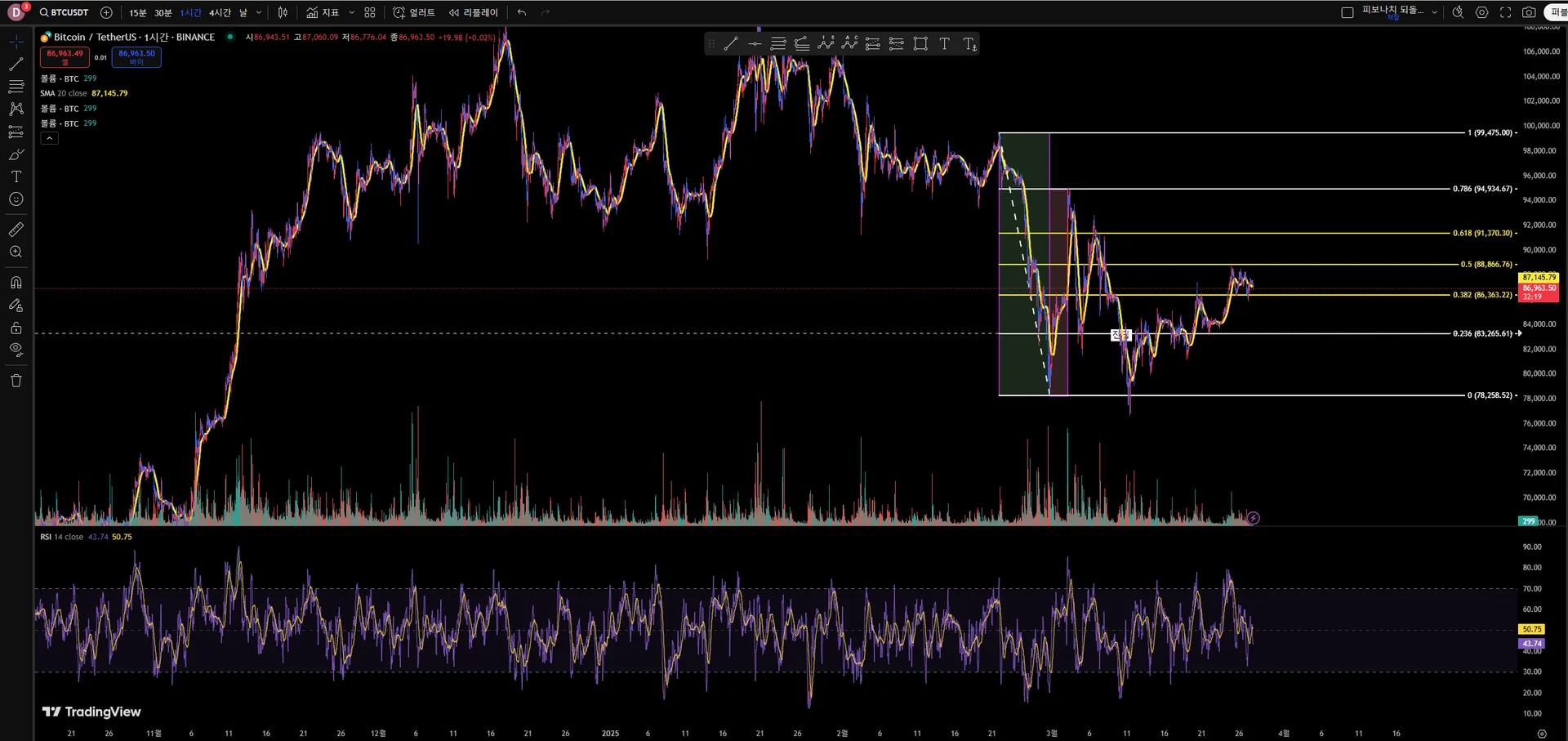
Task: Open the candlestick chart type selector
Action: point(283,12)
